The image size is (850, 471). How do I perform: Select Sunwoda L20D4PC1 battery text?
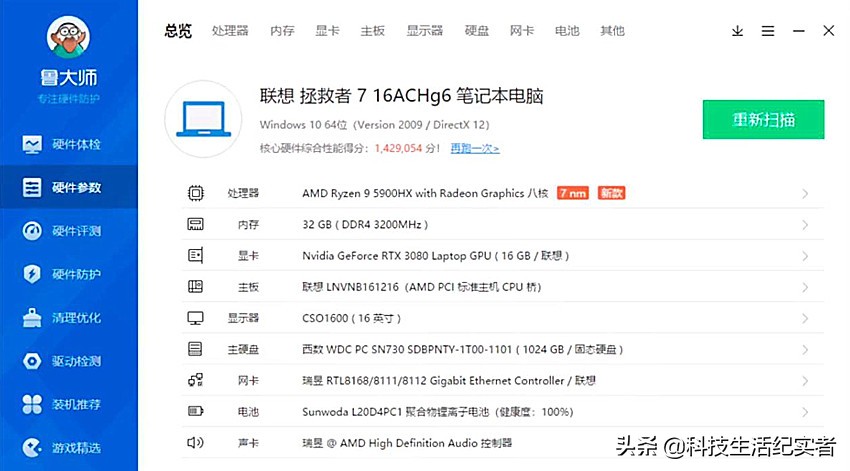click(x=437, y=412)
